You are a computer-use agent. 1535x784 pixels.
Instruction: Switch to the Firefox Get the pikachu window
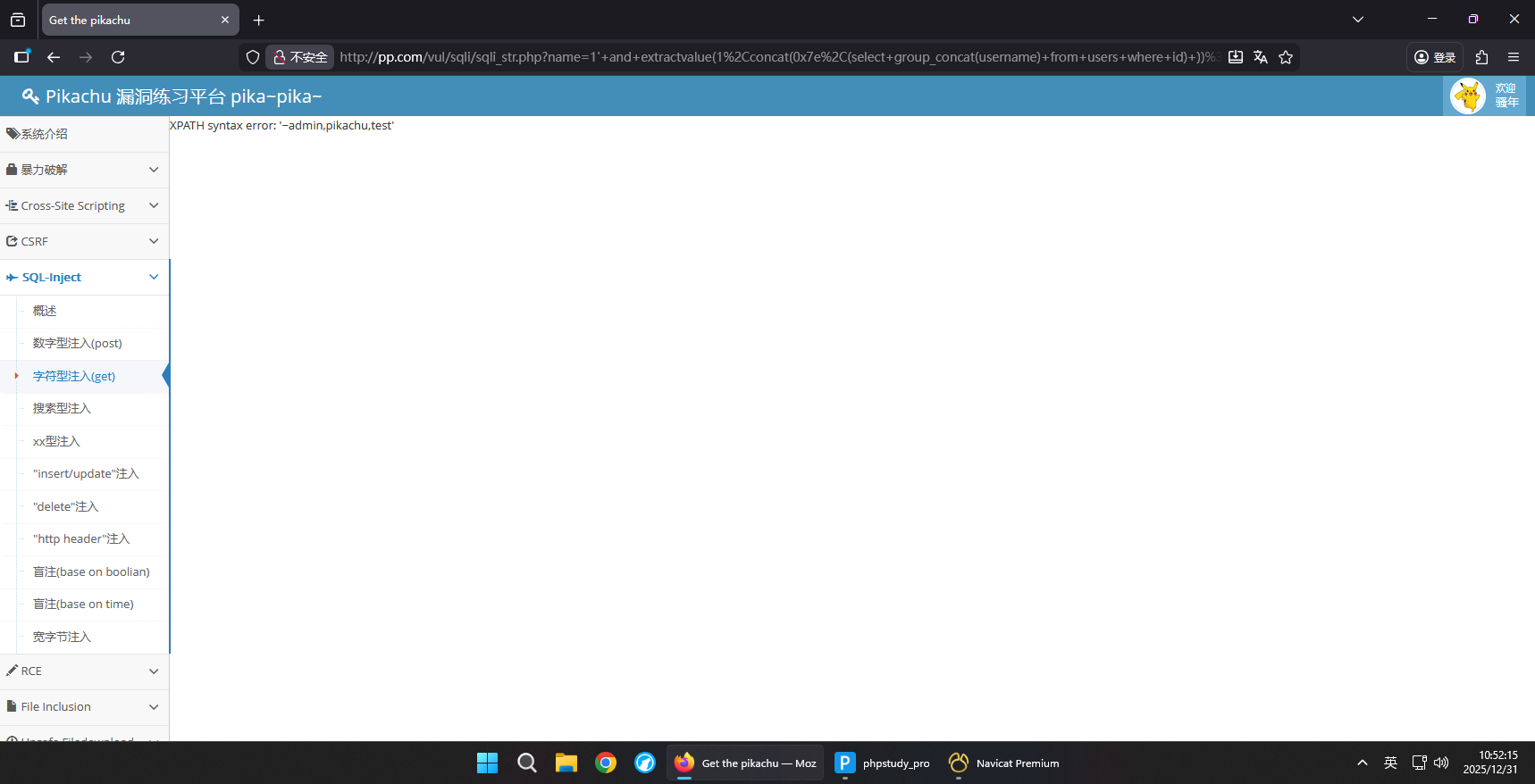pos(746,763)
